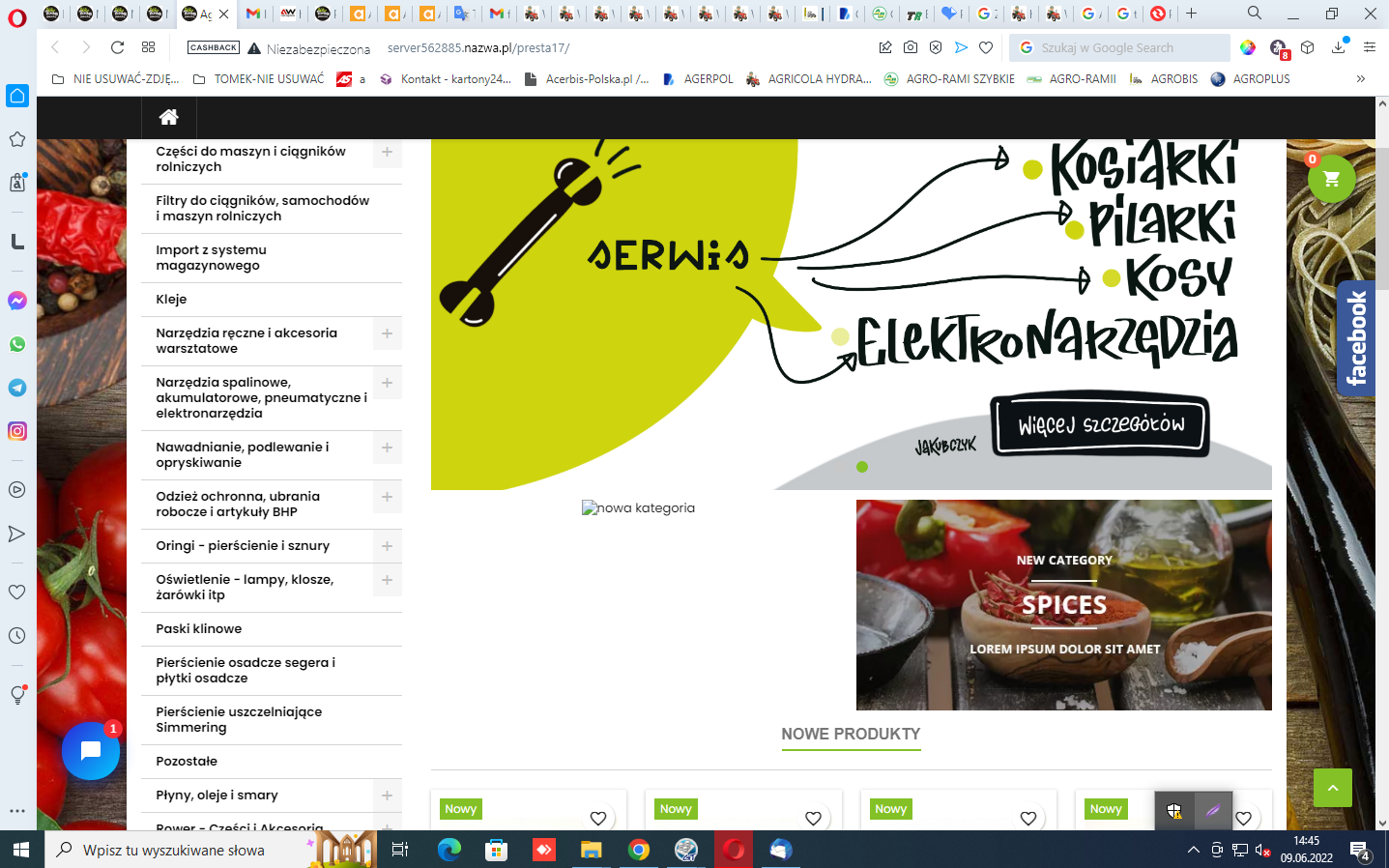Expand Odzież ochronna, ubrania robocze category
Image resolution: width=1389 pixels, height=868 pixels.
(x=388, y=497)
